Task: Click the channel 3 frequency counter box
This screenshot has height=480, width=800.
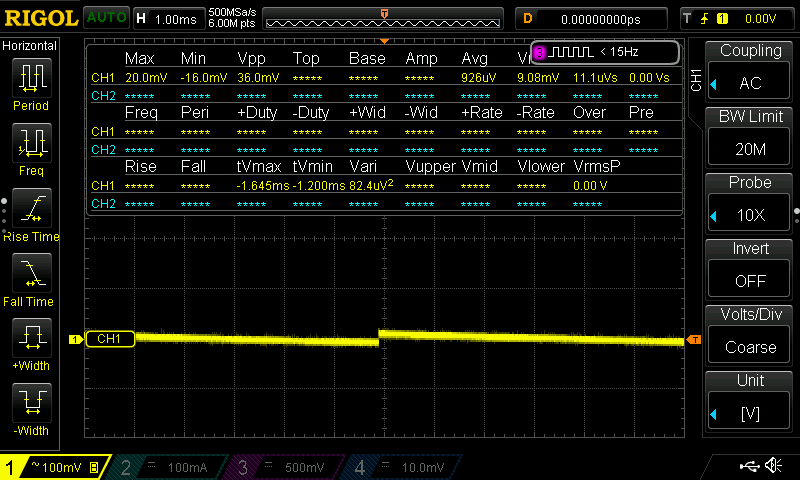Action: point(605,52)
